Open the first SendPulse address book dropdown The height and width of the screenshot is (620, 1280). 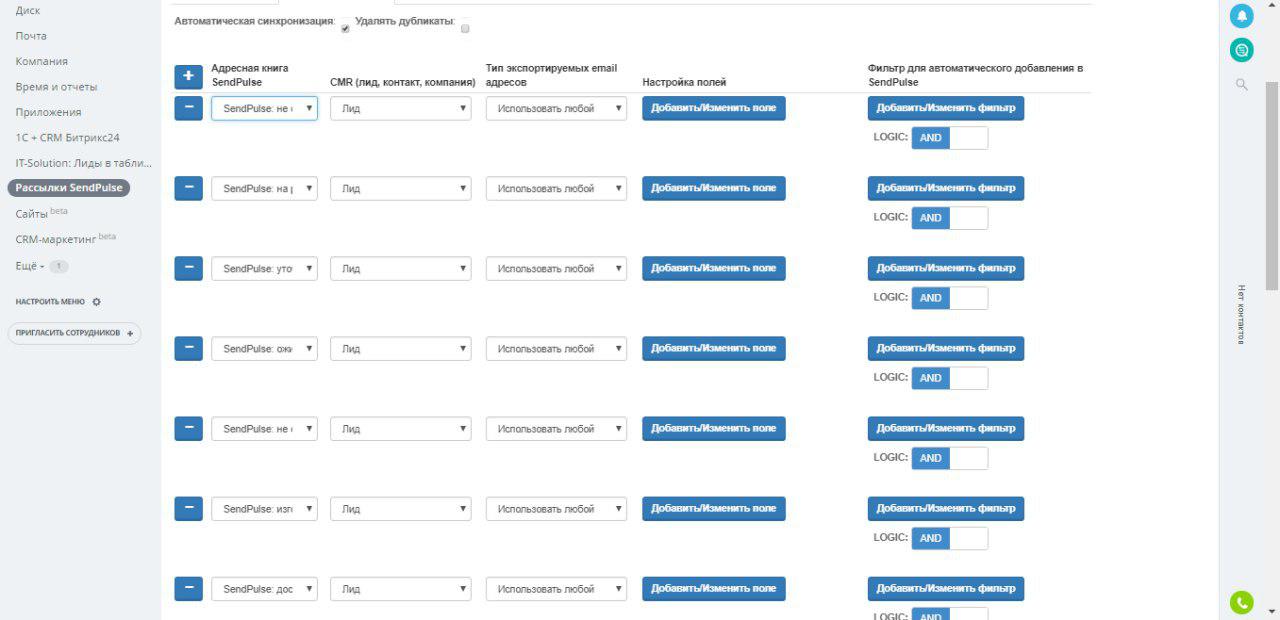264,108
